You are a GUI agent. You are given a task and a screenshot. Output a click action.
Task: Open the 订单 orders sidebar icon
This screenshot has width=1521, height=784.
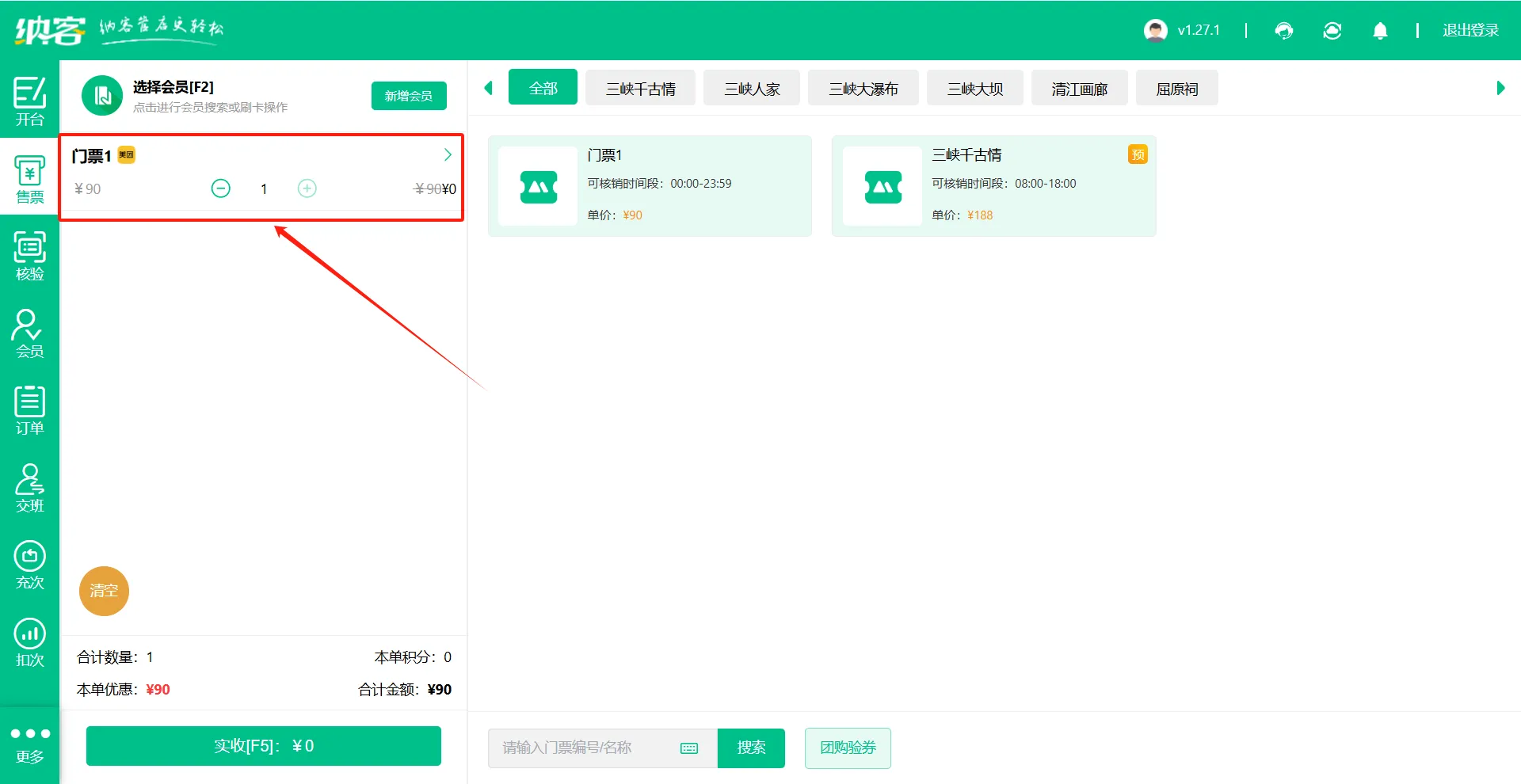pos(29,410)
